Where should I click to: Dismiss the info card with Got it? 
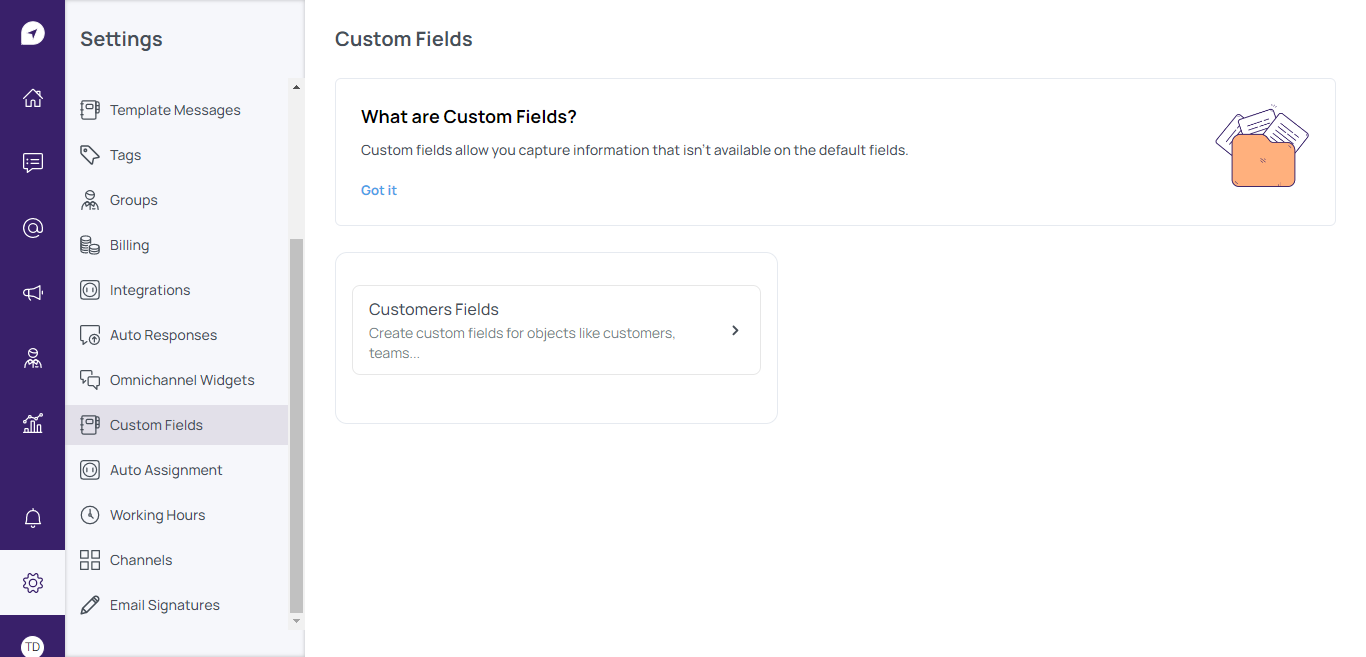[x=379, y=190]
